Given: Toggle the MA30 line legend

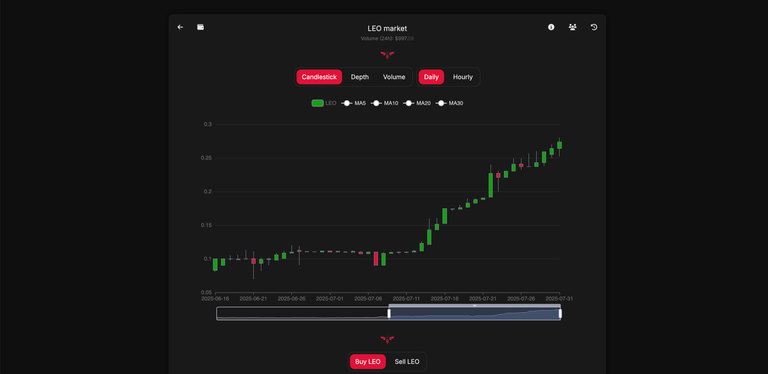Looking at the screenshot, I should [450, 103].
